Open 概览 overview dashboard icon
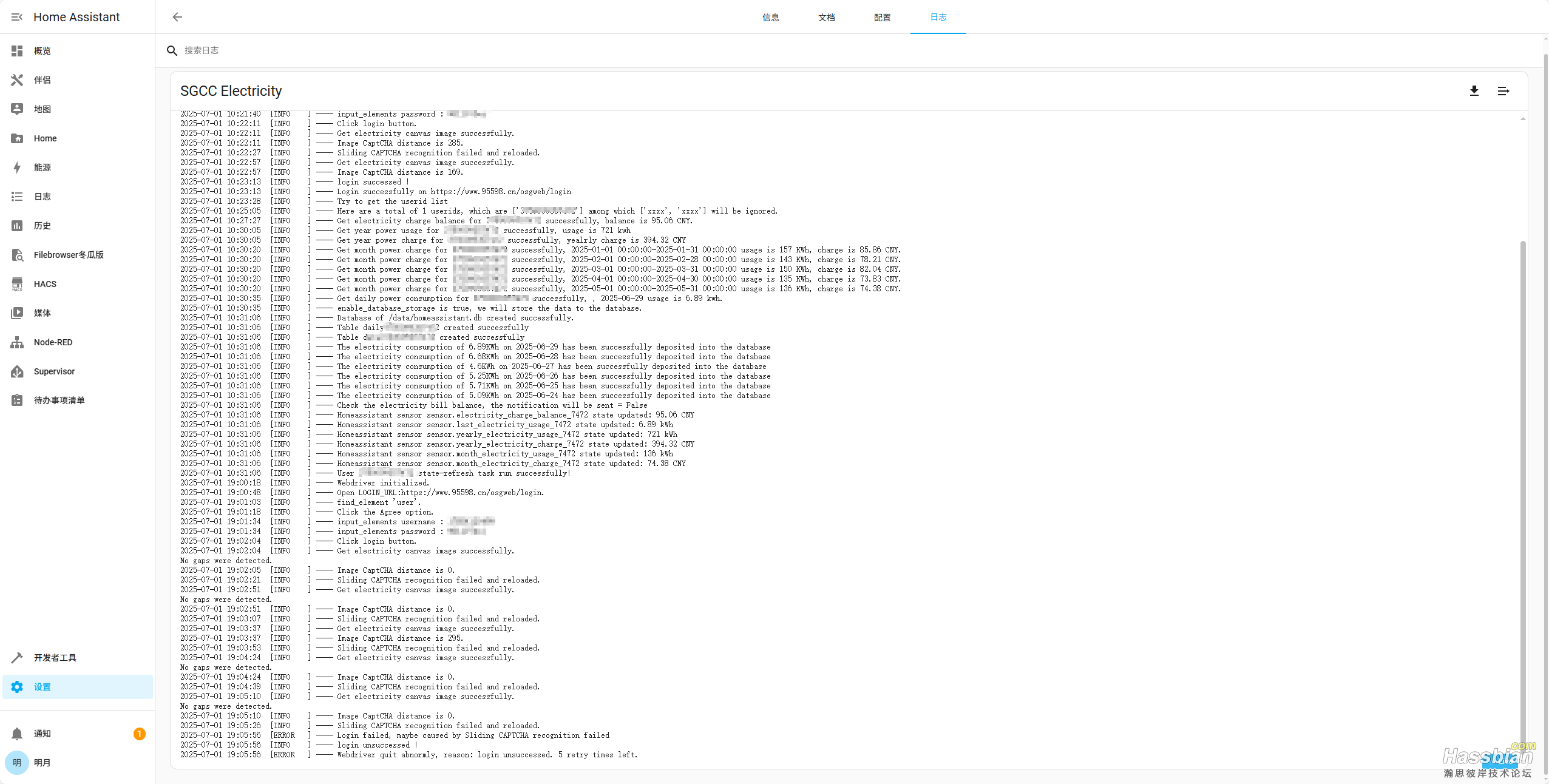The height and width of the screenshot is (784, 1549). click(17, 51)
